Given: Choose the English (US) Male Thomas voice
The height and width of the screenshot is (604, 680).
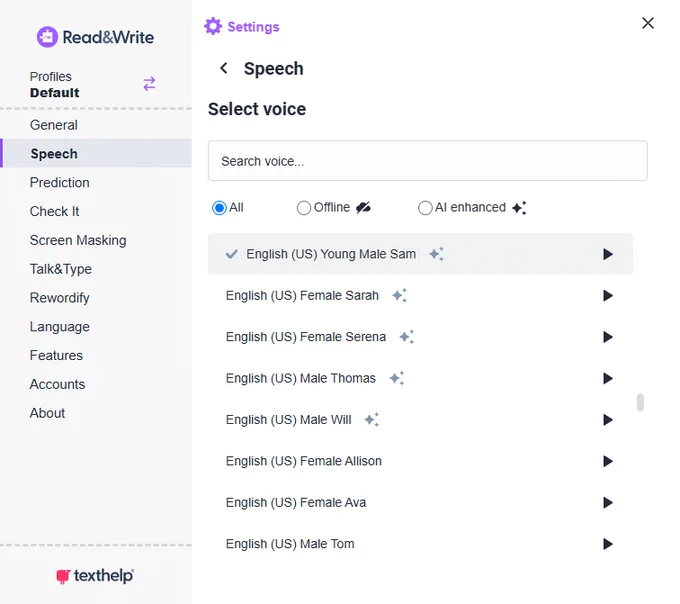Looking at the screenshot, I should pos(420,379).
